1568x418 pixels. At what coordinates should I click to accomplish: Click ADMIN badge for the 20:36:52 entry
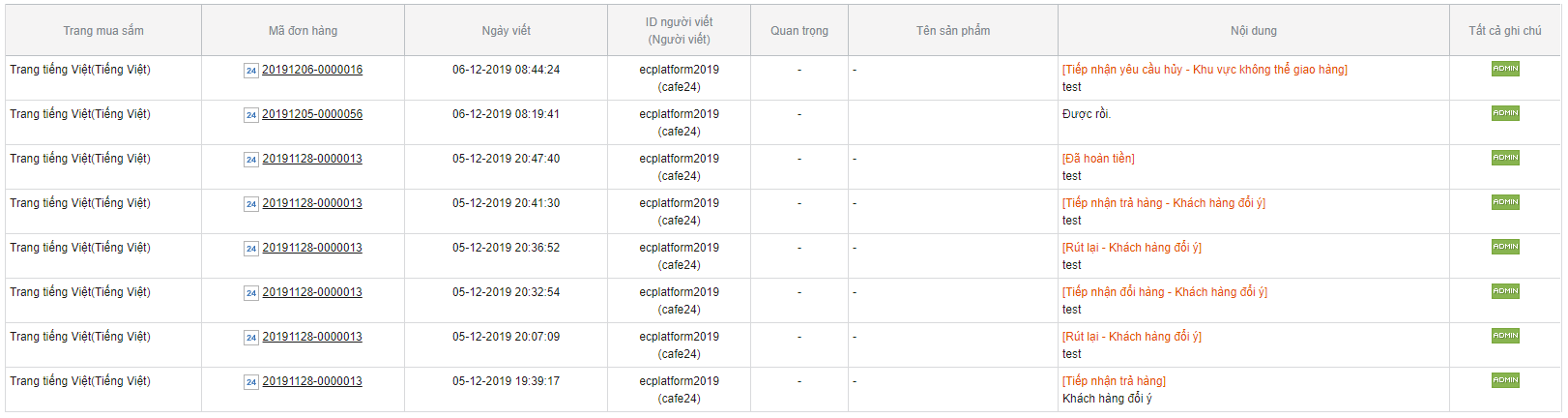(1505, 247)
